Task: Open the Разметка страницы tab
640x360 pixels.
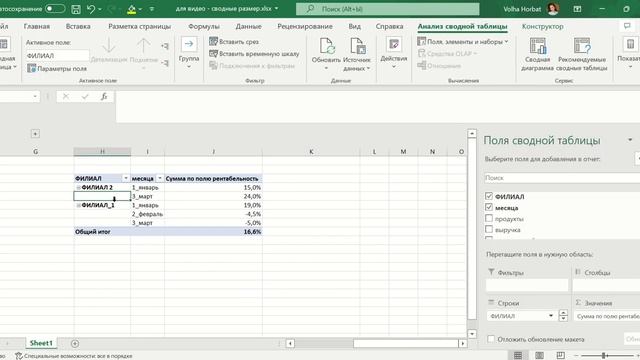Action: (140, 26)
